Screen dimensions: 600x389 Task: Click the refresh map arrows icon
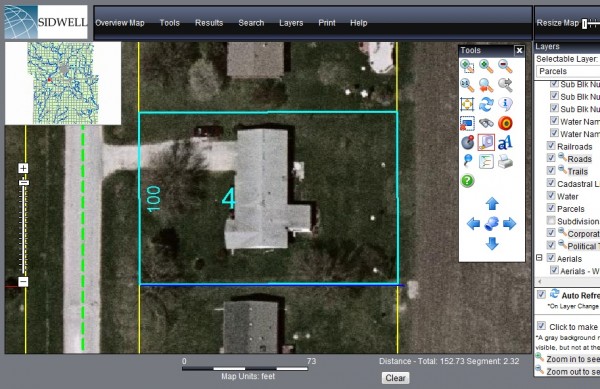[486, 104]
